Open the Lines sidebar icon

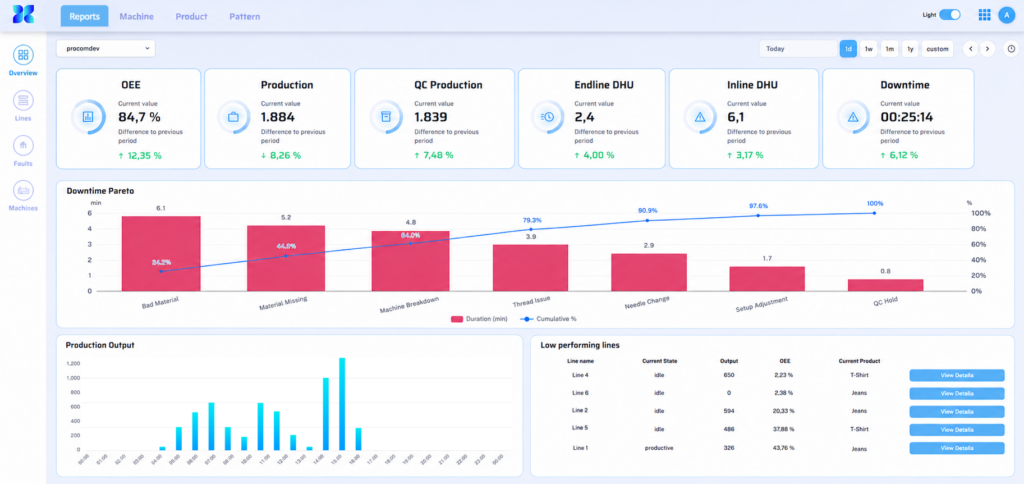pos(23,101)
